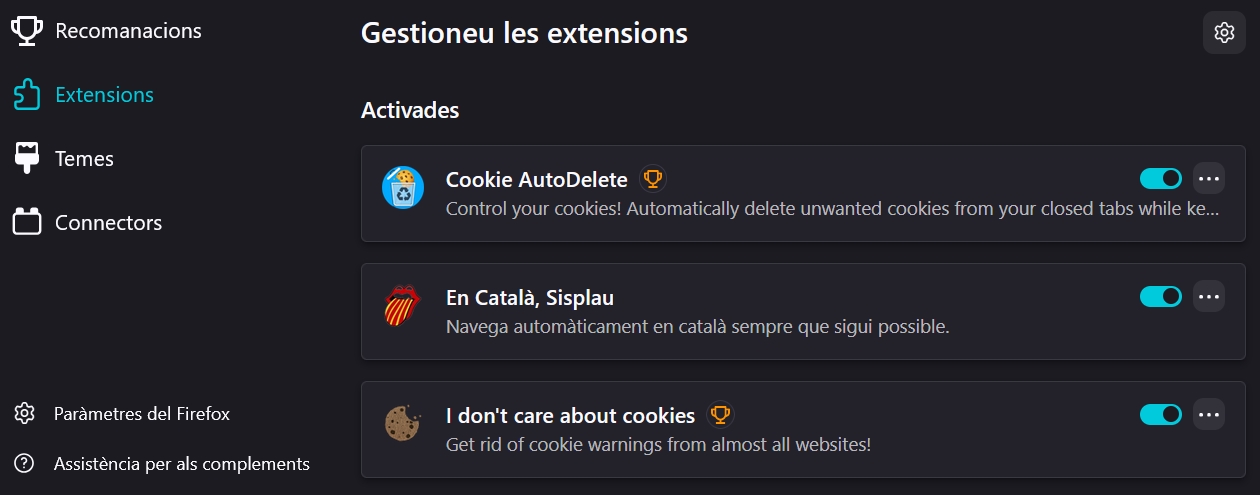Open Assistència per als complements help link
This screenshot has width=1260, height=495.
coord(181,464)
